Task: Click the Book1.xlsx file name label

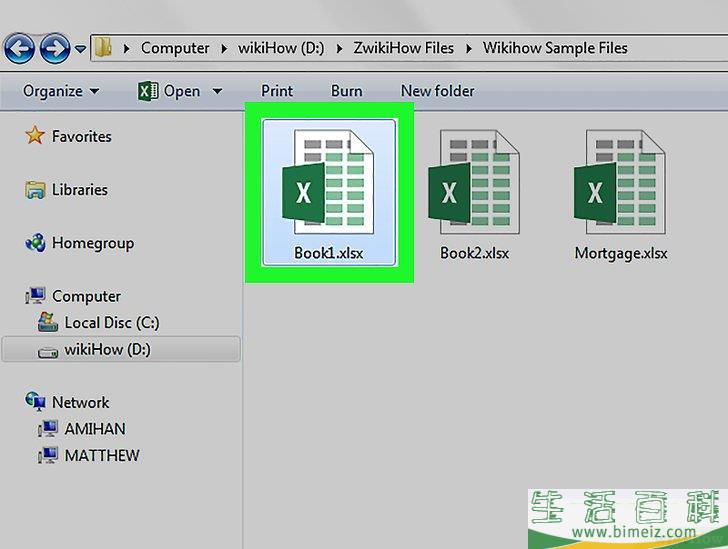Action: (329, 253)
